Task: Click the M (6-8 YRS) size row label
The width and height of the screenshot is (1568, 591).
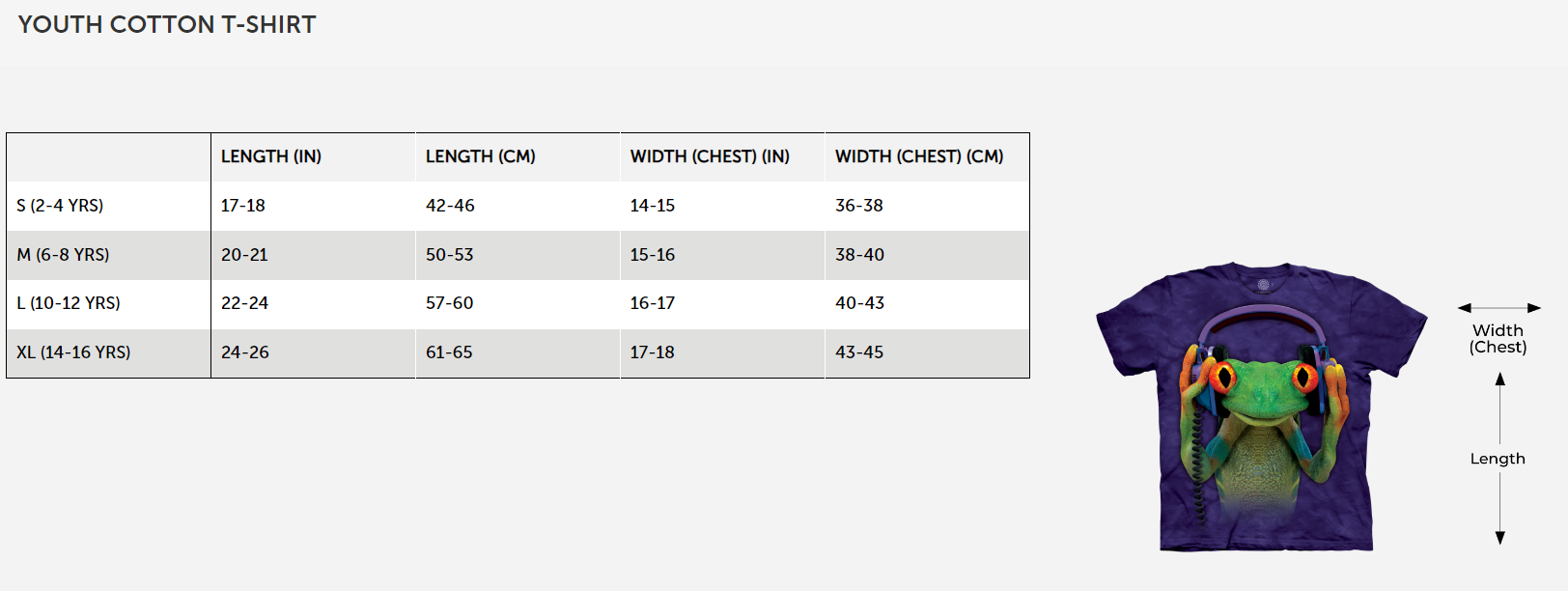Action: click(x=63, y=255)
